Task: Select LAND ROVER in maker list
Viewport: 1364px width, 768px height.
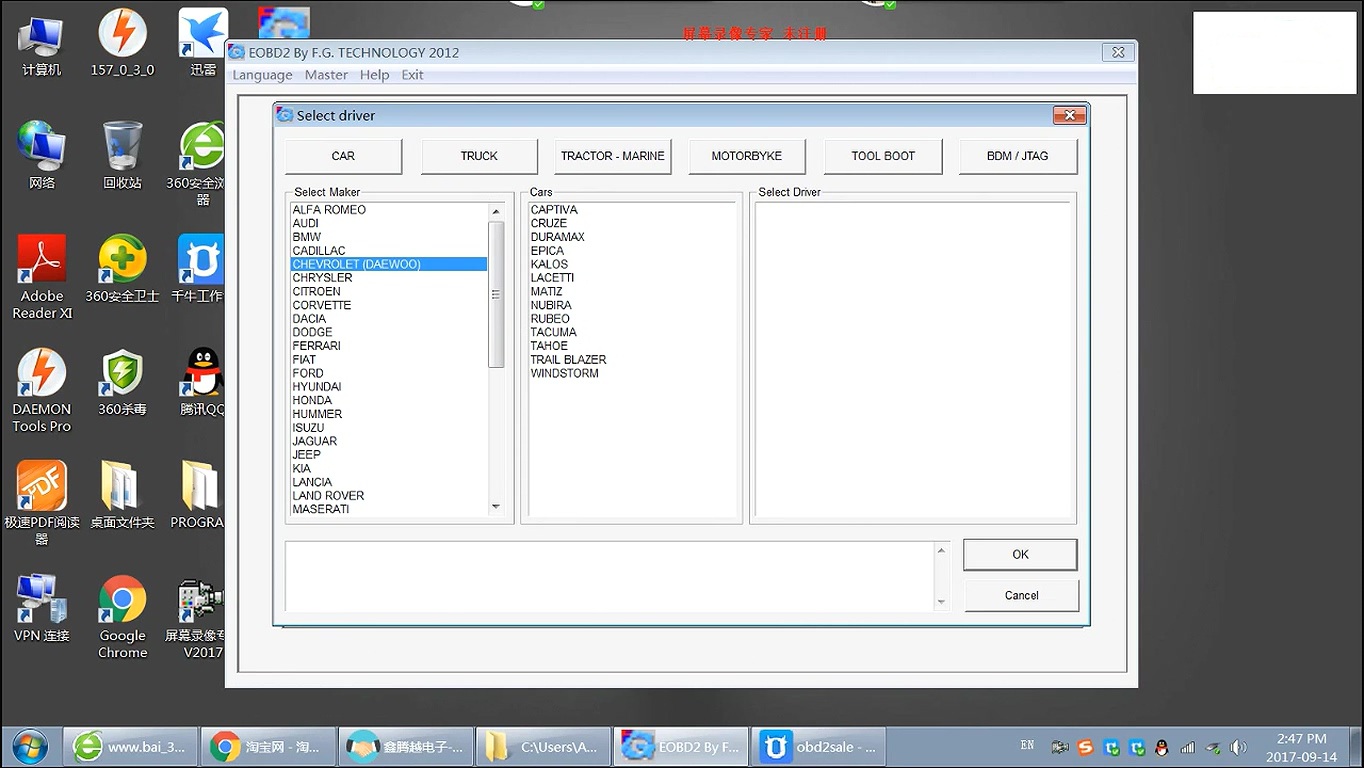Action: coord(388,496)
